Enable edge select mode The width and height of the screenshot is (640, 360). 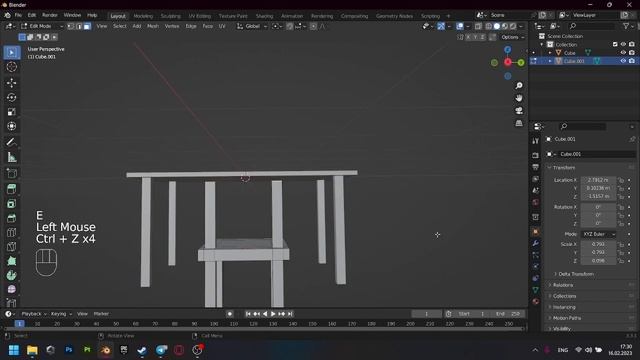pyautogui.click(x=79, y=26)
